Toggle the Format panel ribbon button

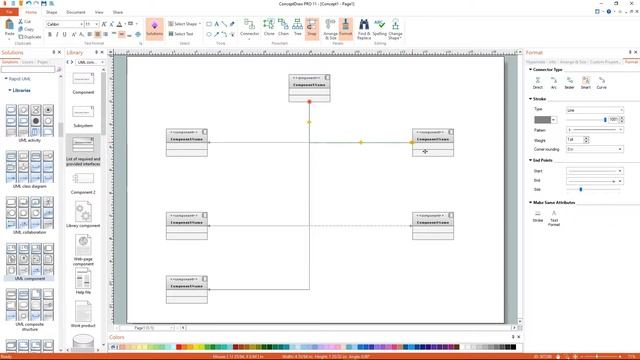[345, 28]
